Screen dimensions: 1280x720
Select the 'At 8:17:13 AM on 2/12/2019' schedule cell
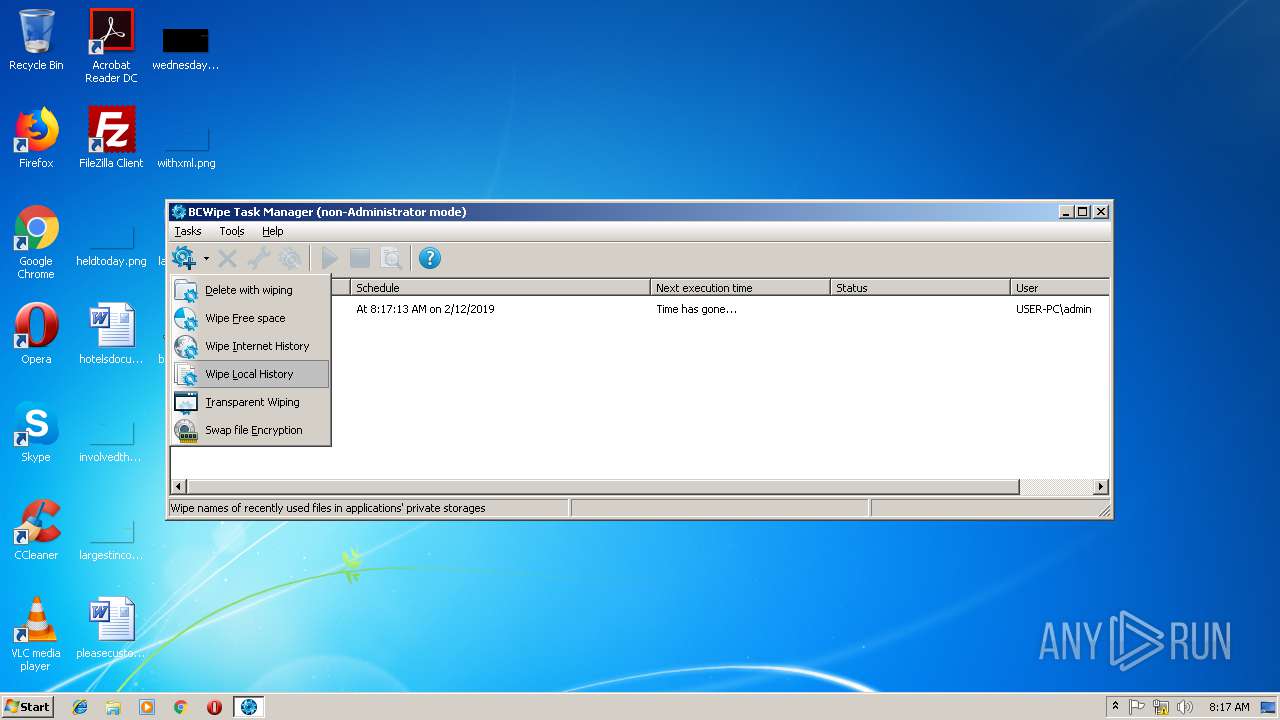point(425,309)
